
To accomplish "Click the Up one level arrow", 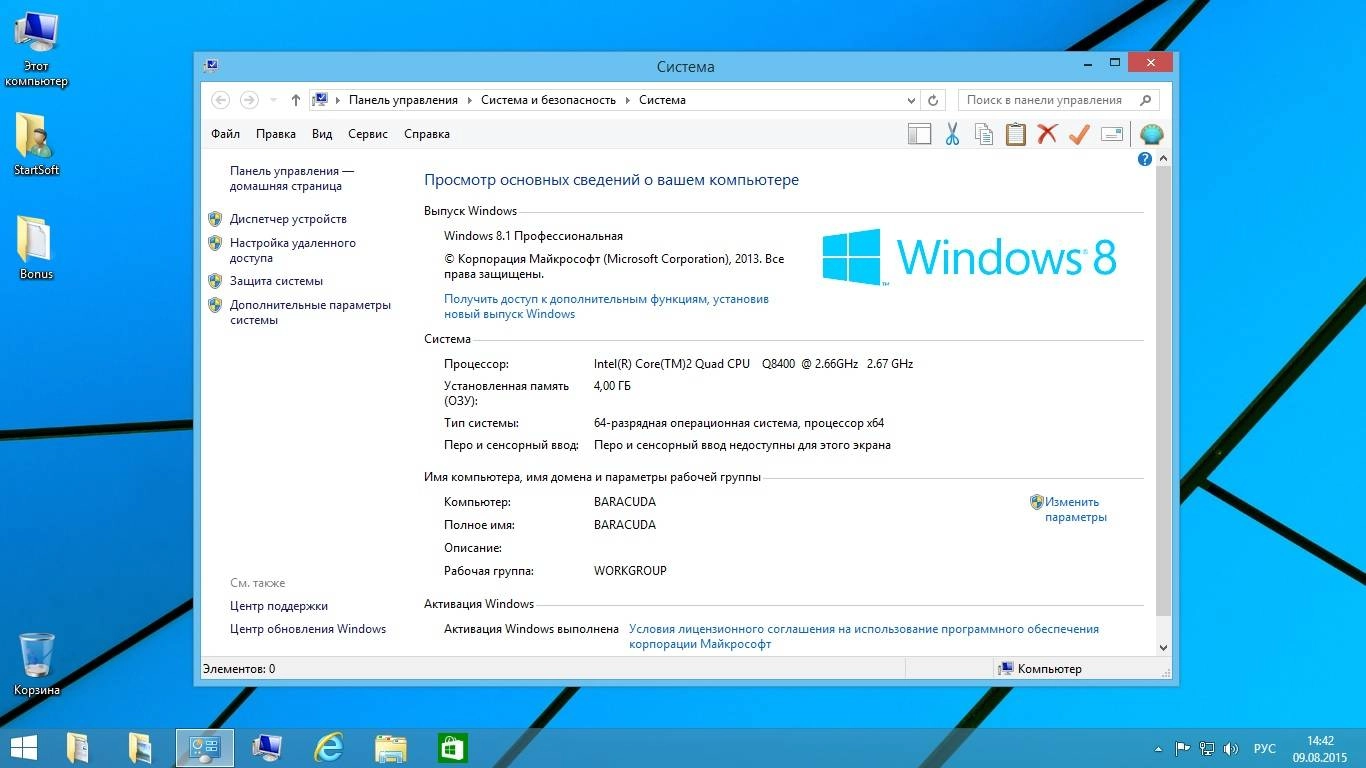I will click(295, 100).
